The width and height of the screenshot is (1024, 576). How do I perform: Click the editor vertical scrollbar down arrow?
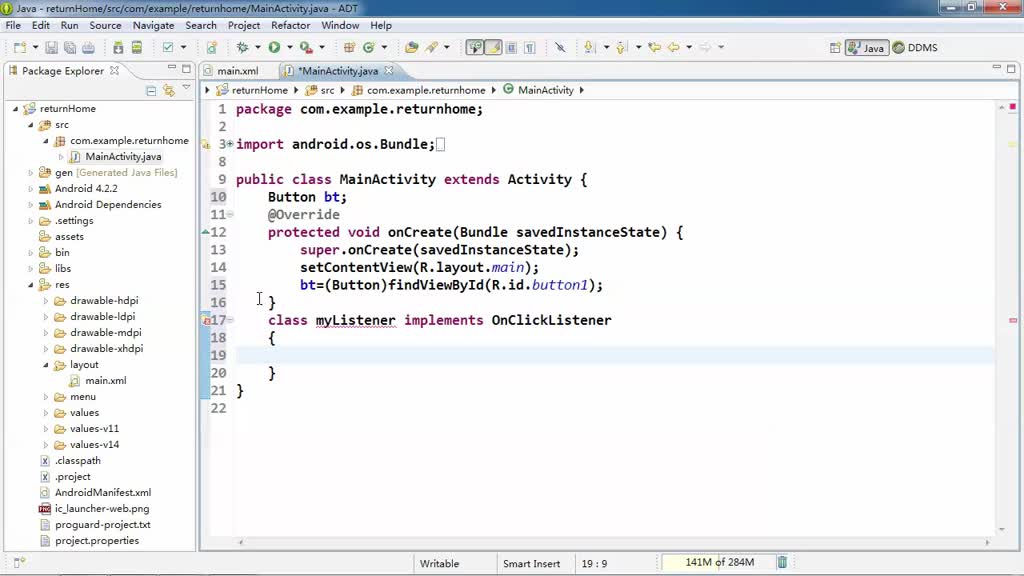click(x=1002, y=529)
